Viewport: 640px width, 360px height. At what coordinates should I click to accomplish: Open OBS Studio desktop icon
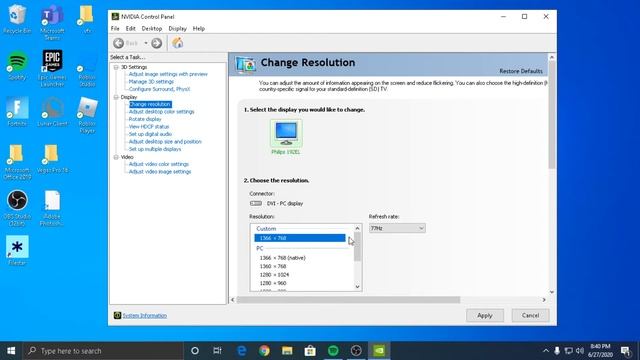click(x=17, y=209)
